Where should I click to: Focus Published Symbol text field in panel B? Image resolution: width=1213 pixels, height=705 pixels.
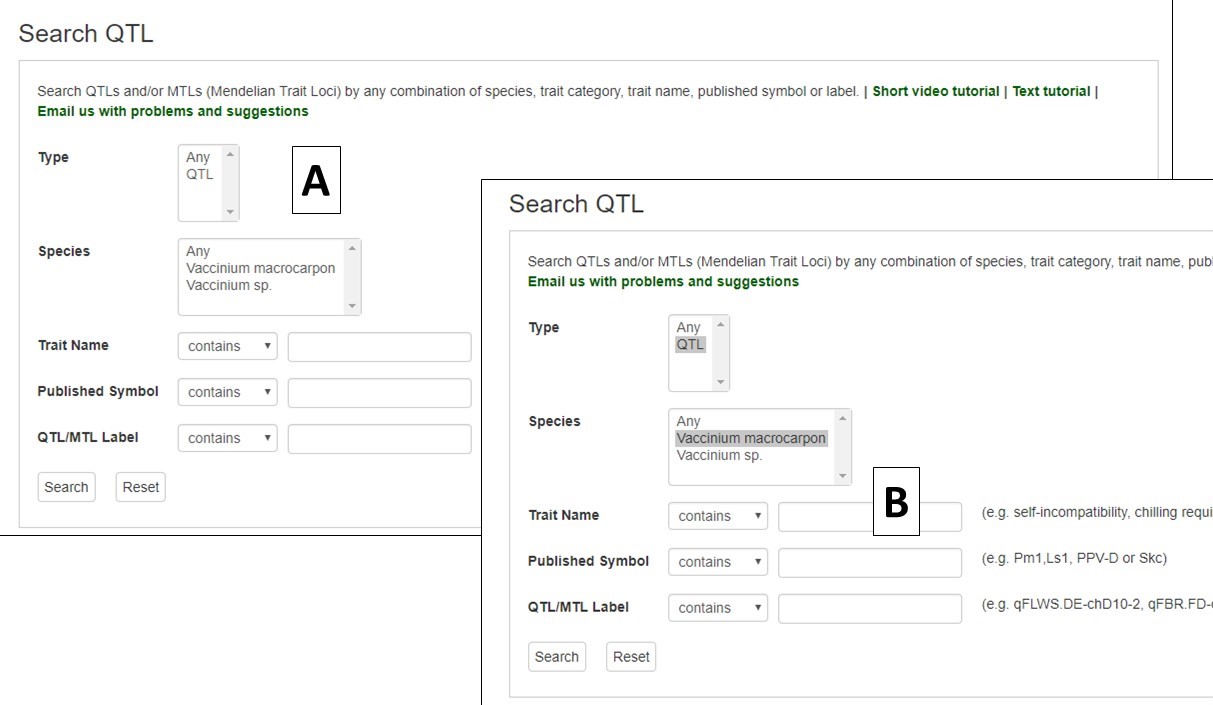tap(870, 563)
